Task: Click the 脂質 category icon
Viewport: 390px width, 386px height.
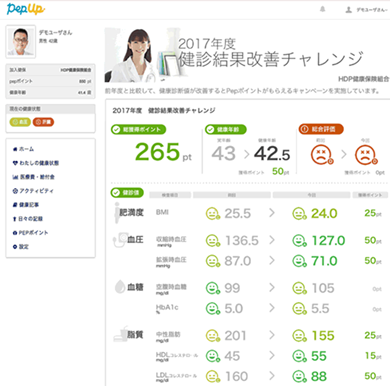Action: coord(120,334)
